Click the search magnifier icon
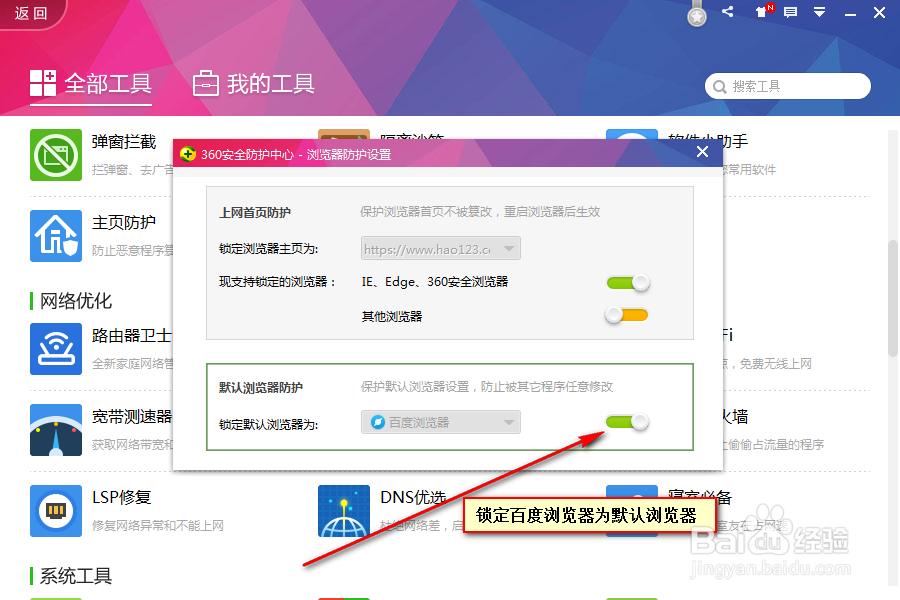The height and width of the screenshot is (600, 900). tap(719, 87)
